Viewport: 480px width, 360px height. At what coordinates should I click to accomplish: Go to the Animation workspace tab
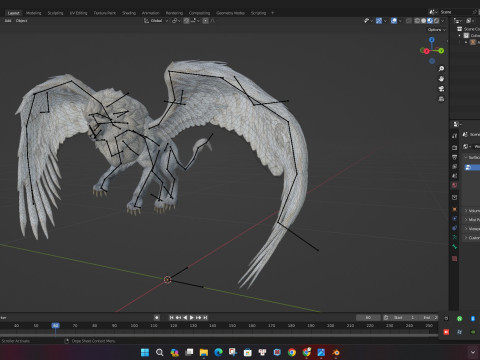click(151, 13)
